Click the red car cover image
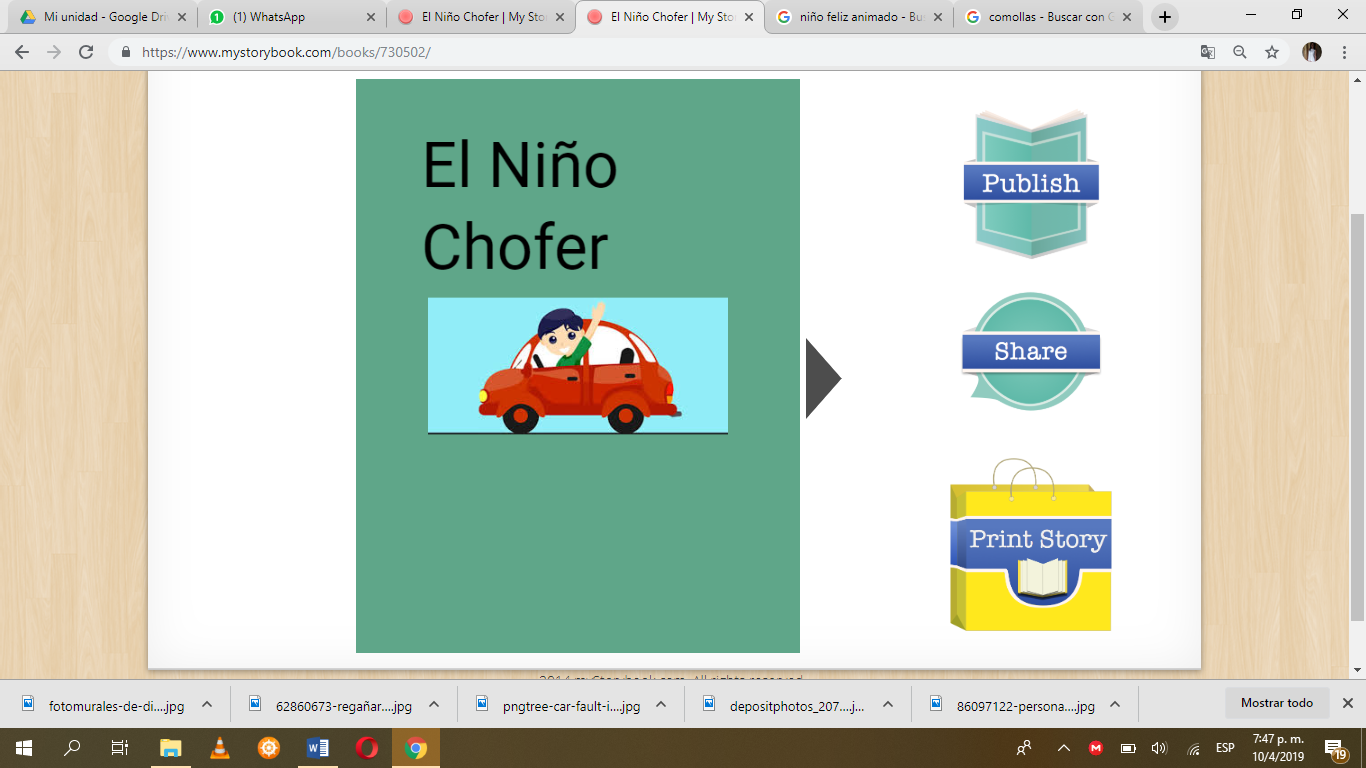 [578, 366]
